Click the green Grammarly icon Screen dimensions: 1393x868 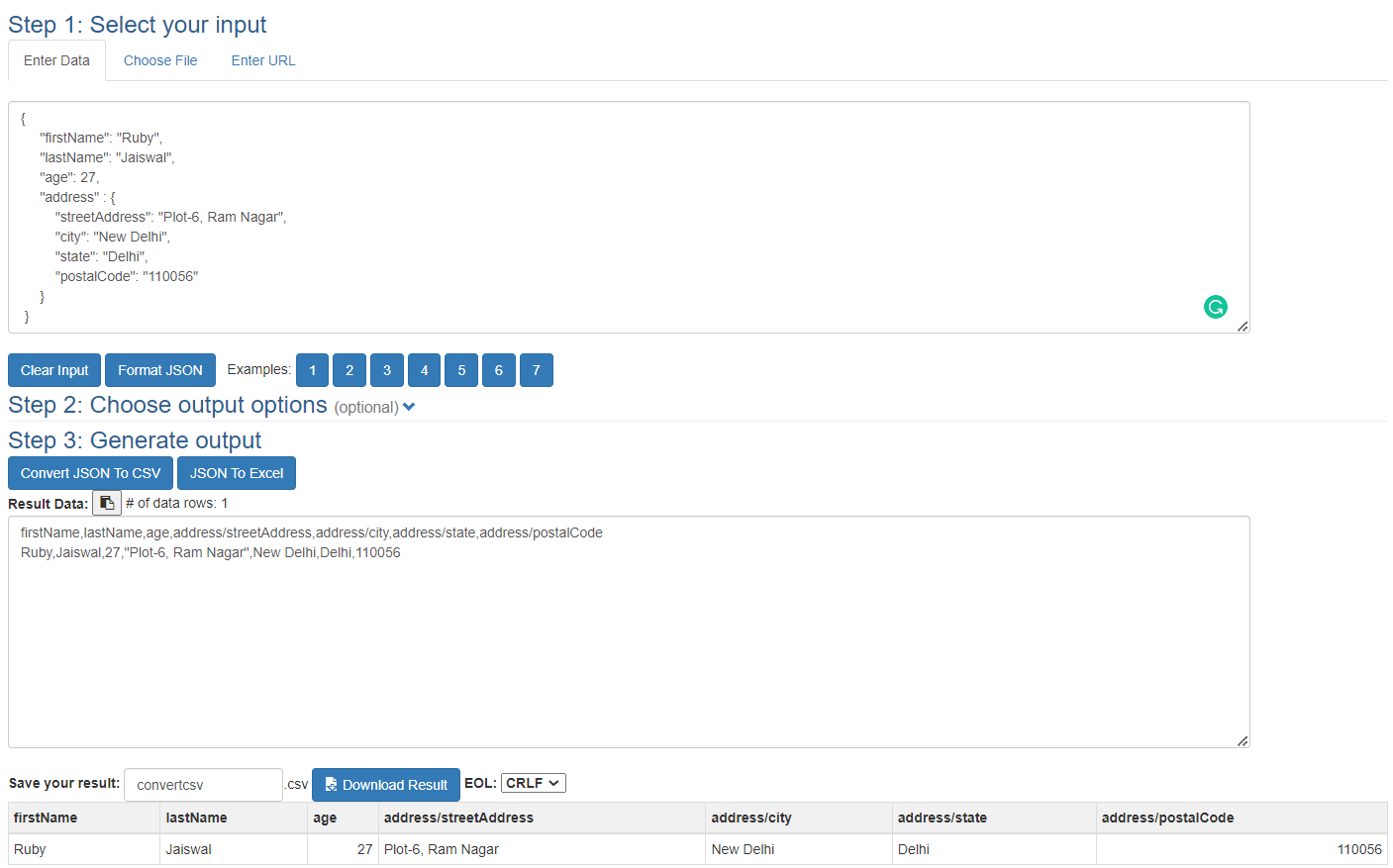pos(1215,307)
